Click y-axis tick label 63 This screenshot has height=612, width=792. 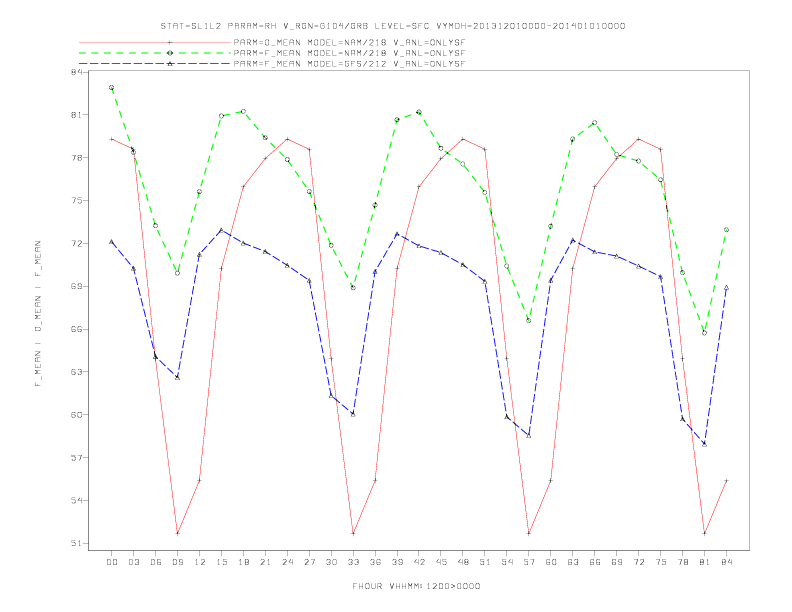pyautogui.click(x=77, y=372)
